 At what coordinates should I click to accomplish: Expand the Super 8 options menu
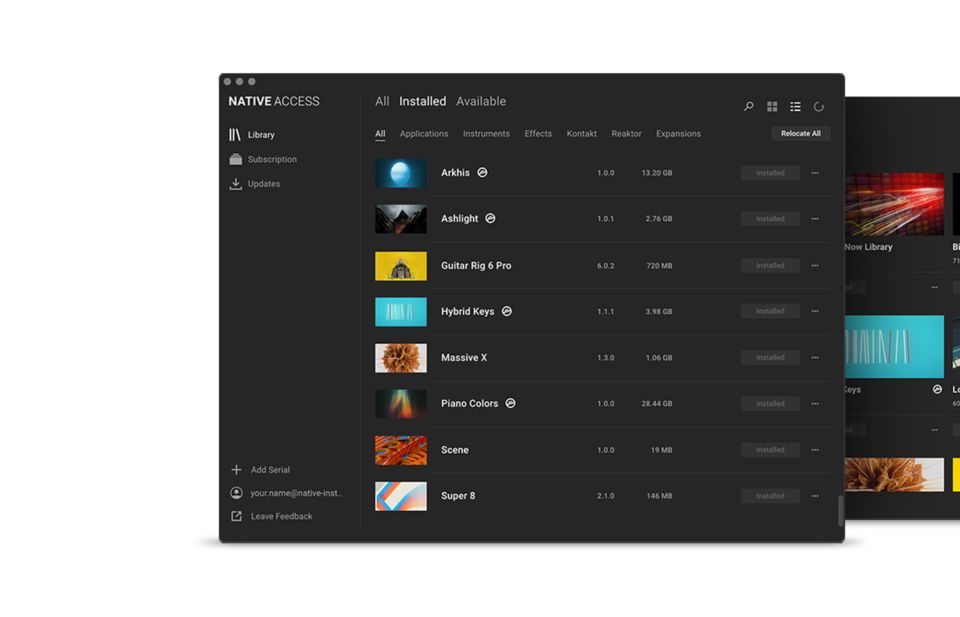pyautogui.click(x=815, y=496)
